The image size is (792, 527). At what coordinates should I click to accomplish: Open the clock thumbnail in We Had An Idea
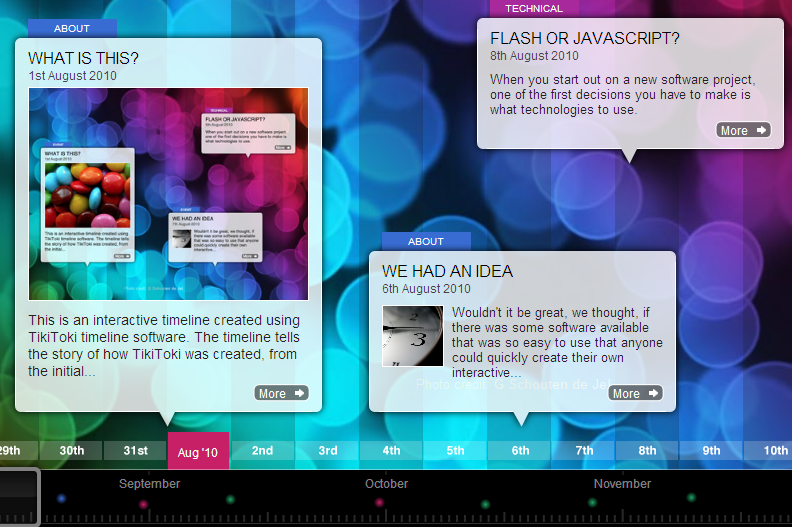click(413, 336)
